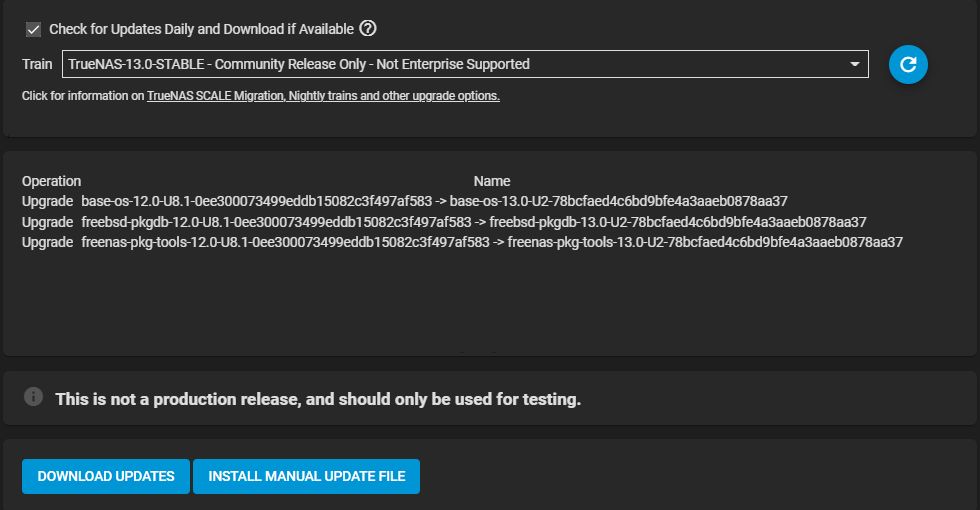This screenshot has height=510, width=980.
Task: Uncheck Check for Updates Daily checkbox
Action: pos(33,29)
